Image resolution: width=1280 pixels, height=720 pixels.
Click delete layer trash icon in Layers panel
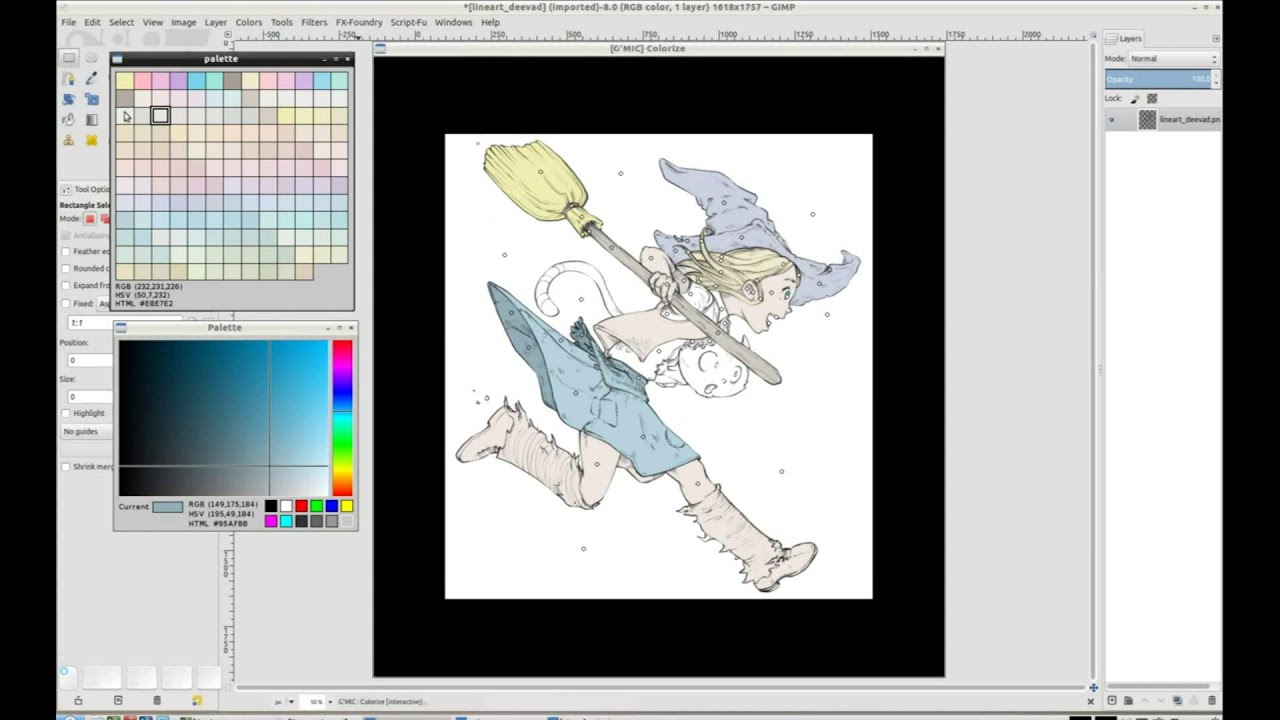[x=1212, y=700]
